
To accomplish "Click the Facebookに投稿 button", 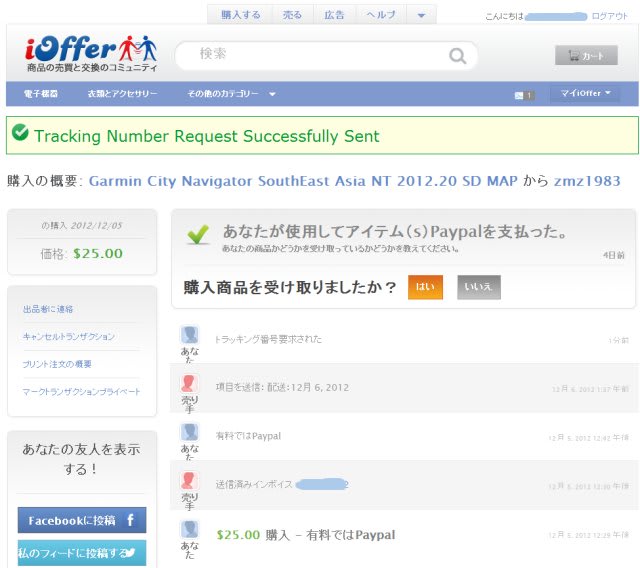I will tap(82, 520).
